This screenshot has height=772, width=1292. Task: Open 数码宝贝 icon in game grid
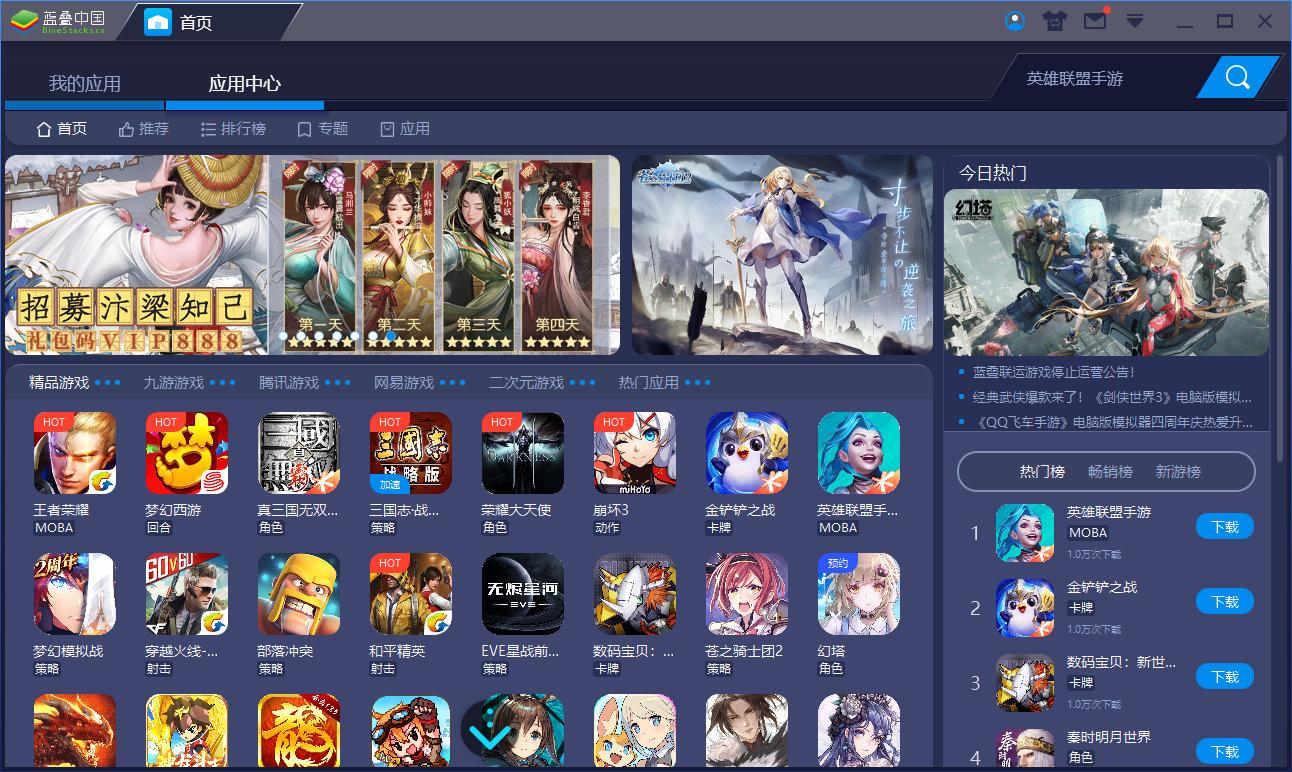tap(635, 594)
